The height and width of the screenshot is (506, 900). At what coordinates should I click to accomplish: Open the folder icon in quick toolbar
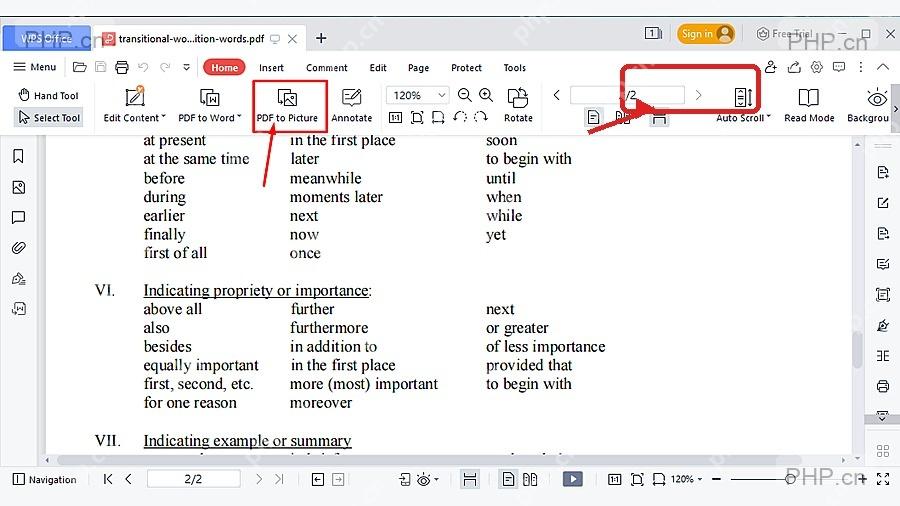point(80,67)
